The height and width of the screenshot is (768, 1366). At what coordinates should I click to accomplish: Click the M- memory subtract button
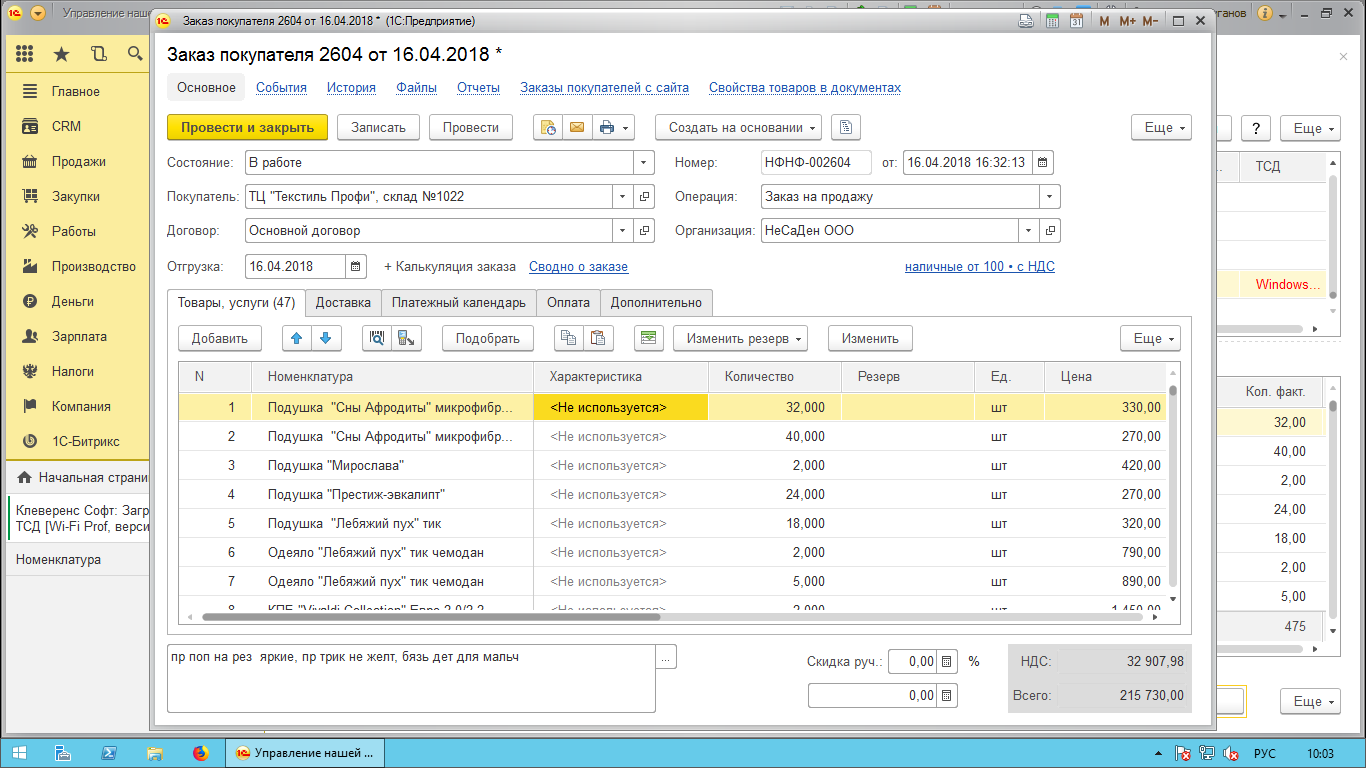[x=1150, y=21]
